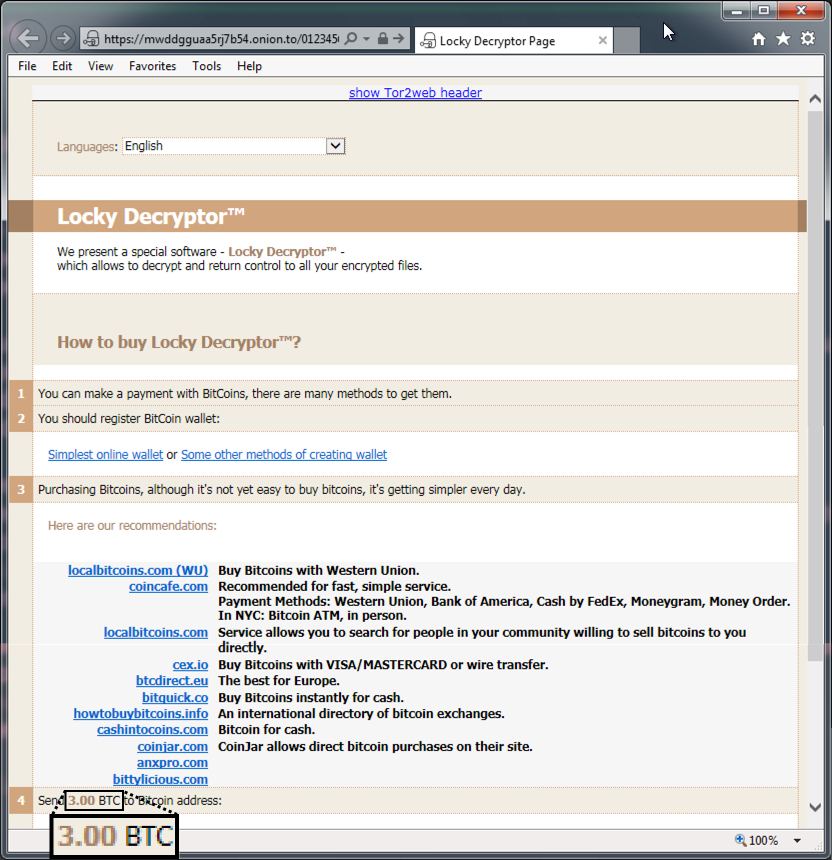
Task: Click the show Tor2web header link
Action: (x=415, y=93)
